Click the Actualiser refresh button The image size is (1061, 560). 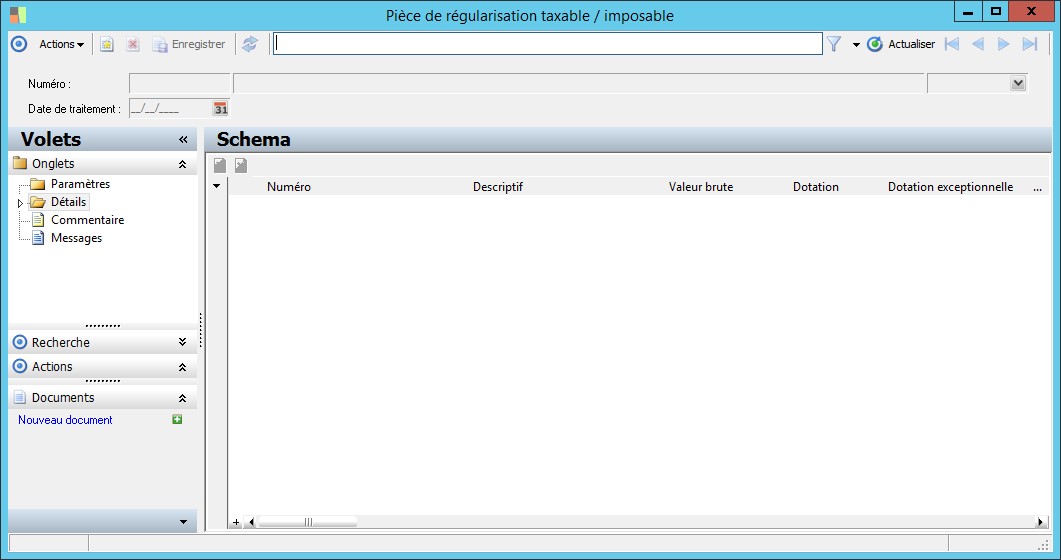901,44
